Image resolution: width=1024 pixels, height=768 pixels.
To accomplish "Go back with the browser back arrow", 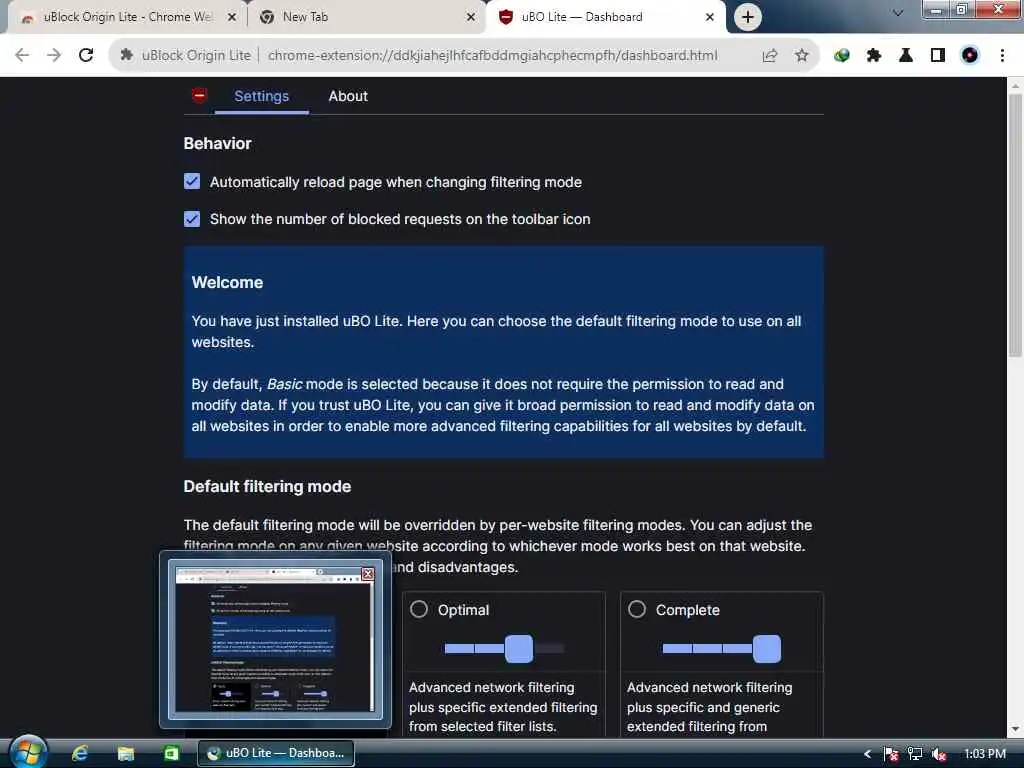I will pyautogui.click(x=22, y=56).
